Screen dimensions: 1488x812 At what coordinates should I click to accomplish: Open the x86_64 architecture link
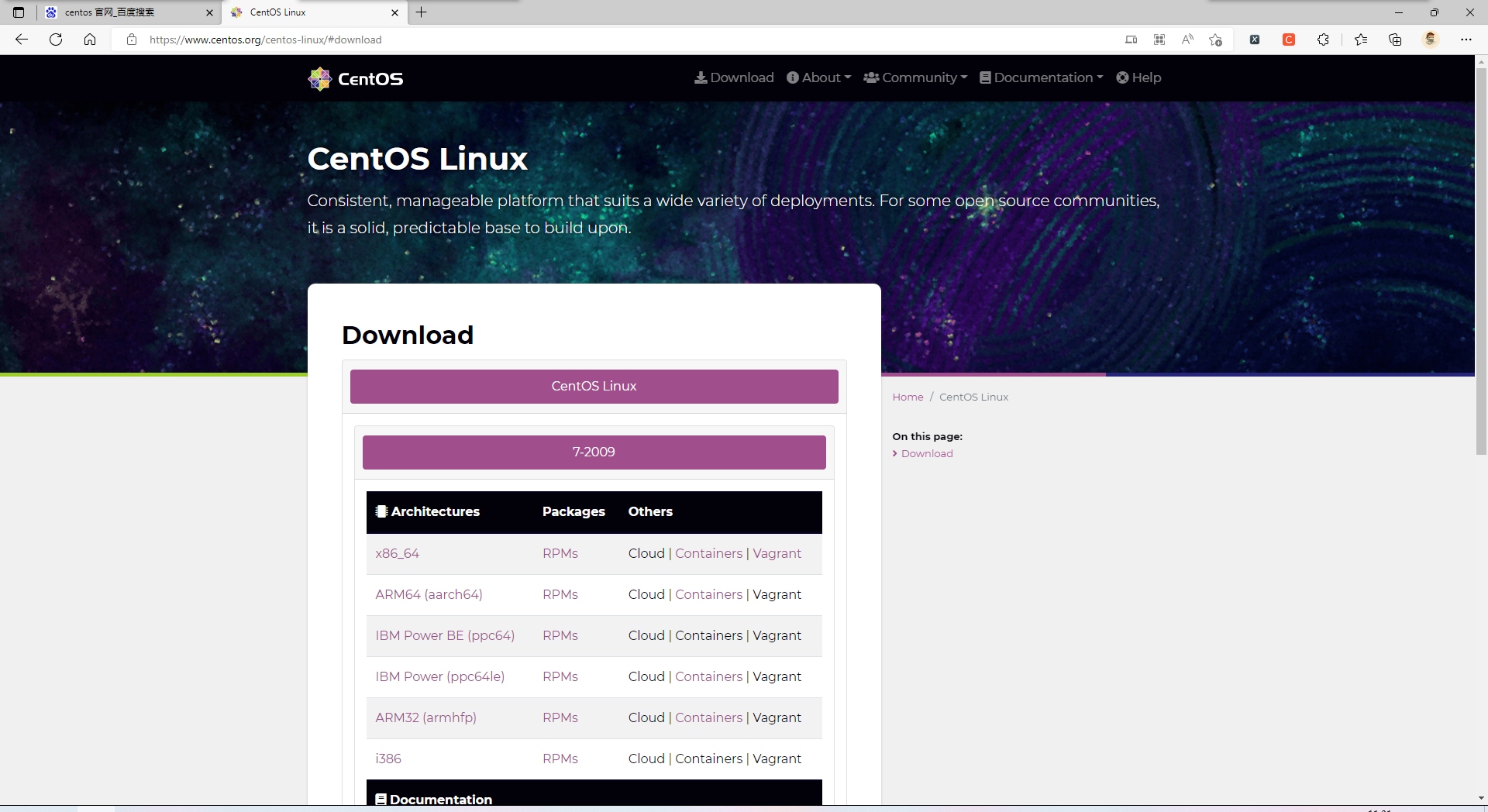tap(397, 553)
